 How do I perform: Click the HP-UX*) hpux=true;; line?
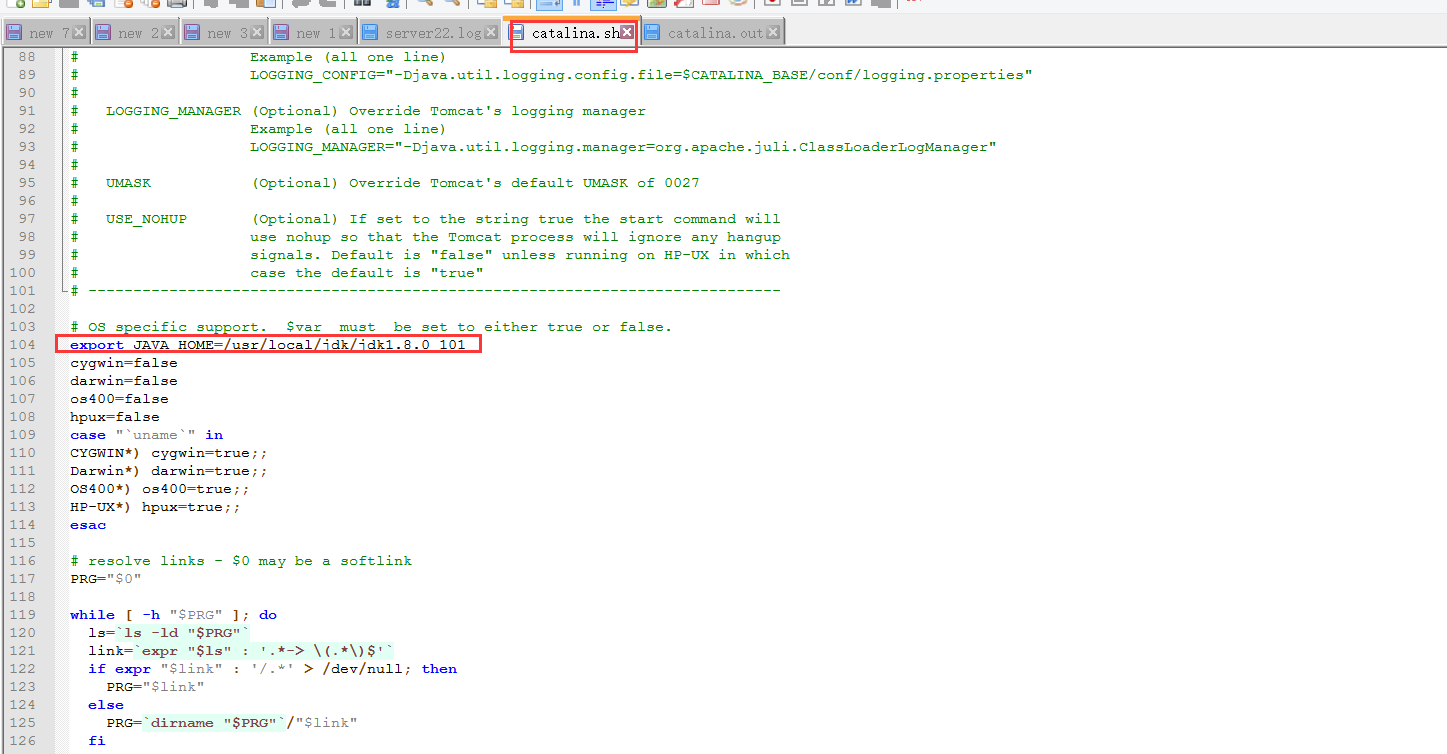(155, 507)
